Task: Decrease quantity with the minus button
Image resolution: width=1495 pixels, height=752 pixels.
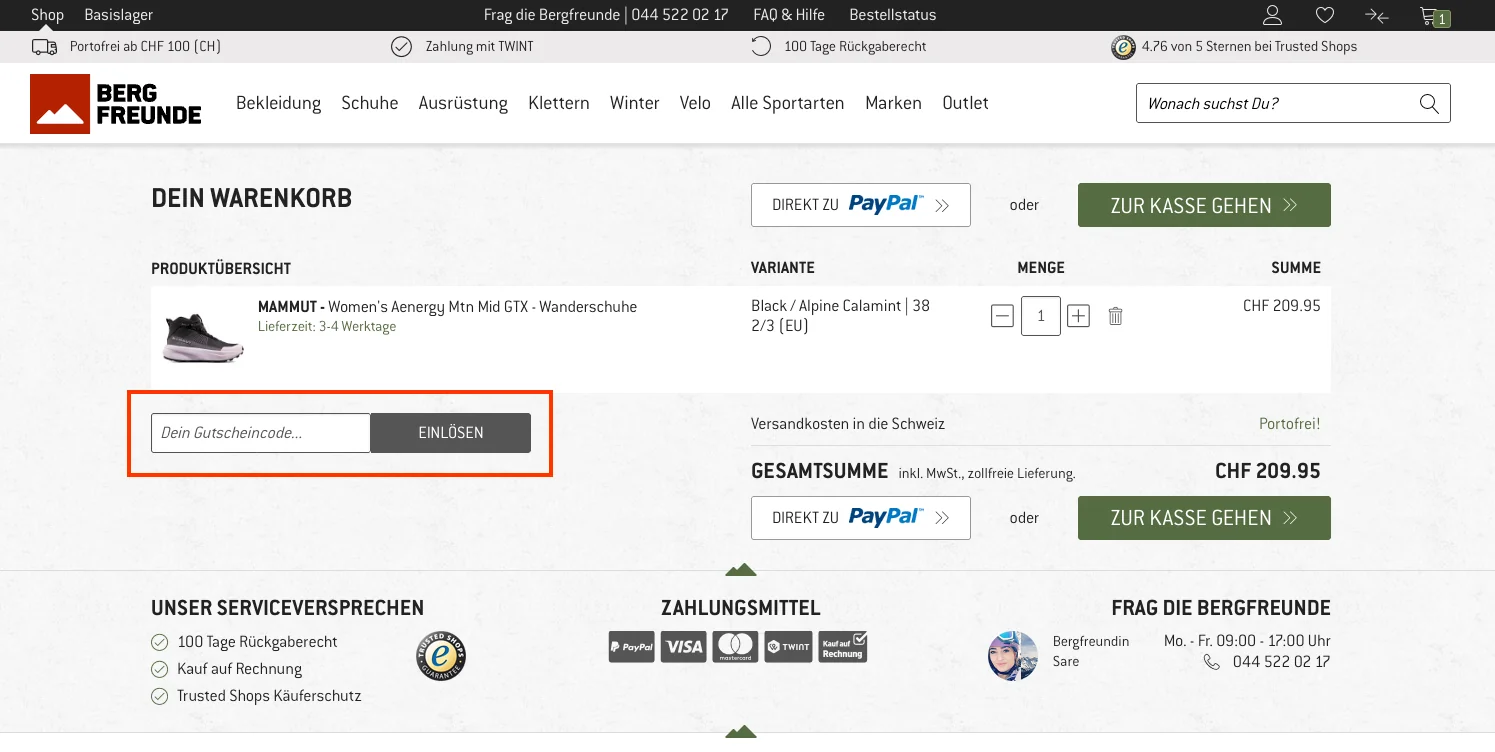Action: (1002, 316)
